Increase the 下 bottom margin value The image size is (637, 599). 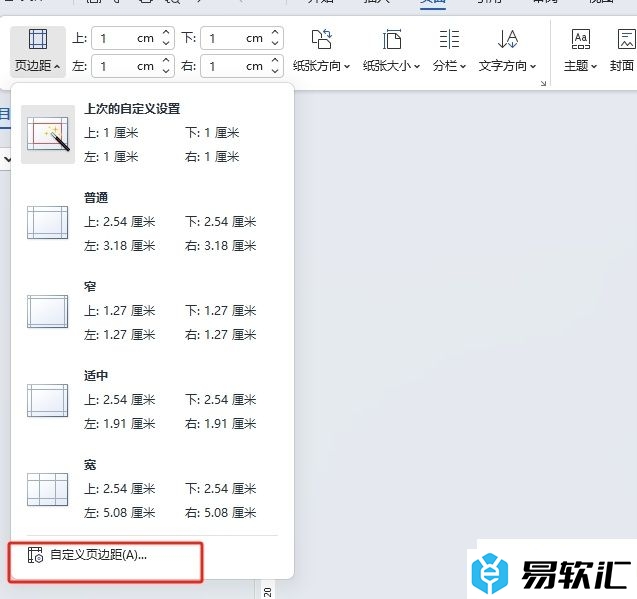coord(275,32)
